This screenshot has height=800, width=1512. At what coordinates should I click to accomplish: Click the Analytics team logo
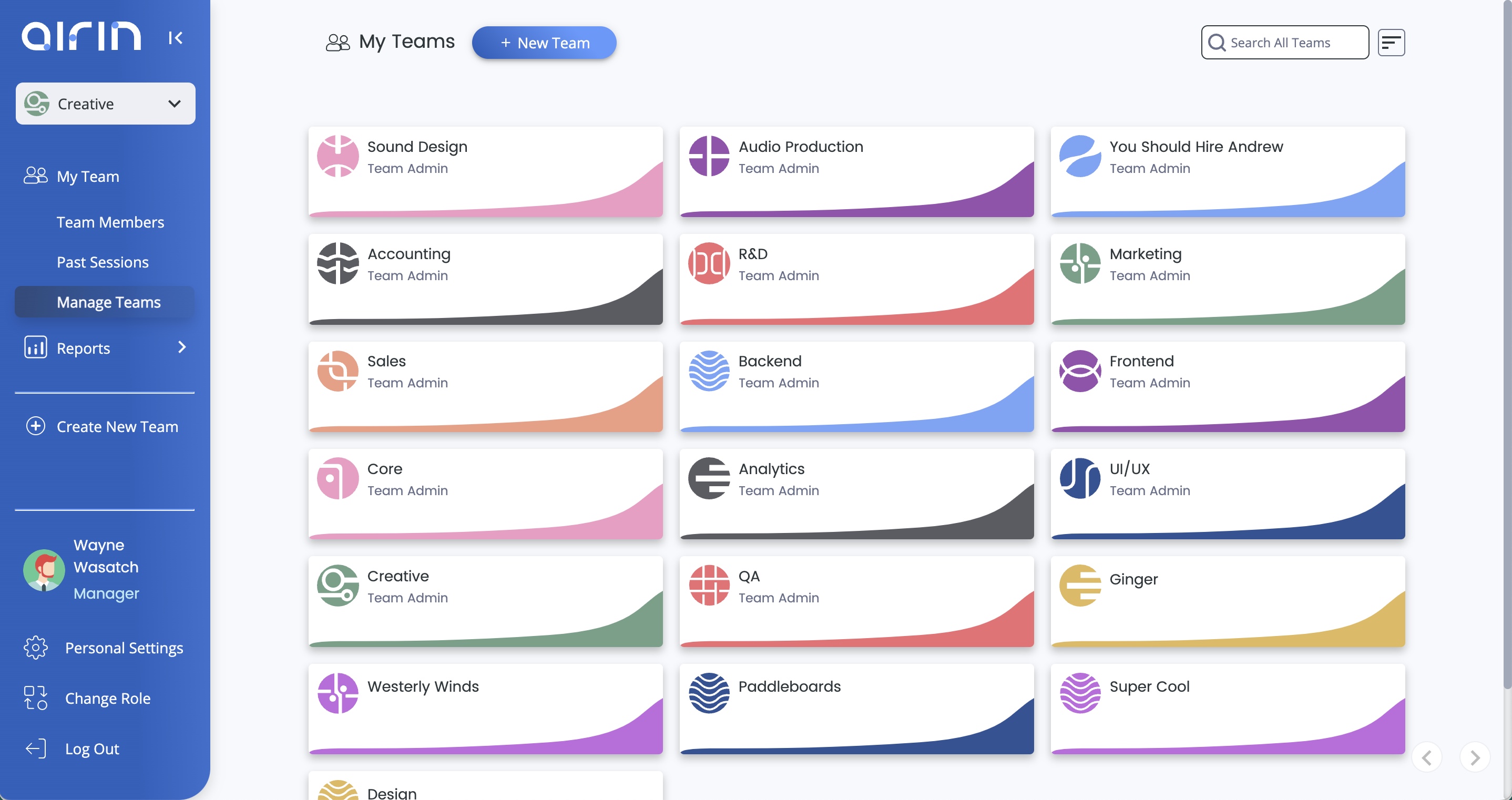pos(709,478)
